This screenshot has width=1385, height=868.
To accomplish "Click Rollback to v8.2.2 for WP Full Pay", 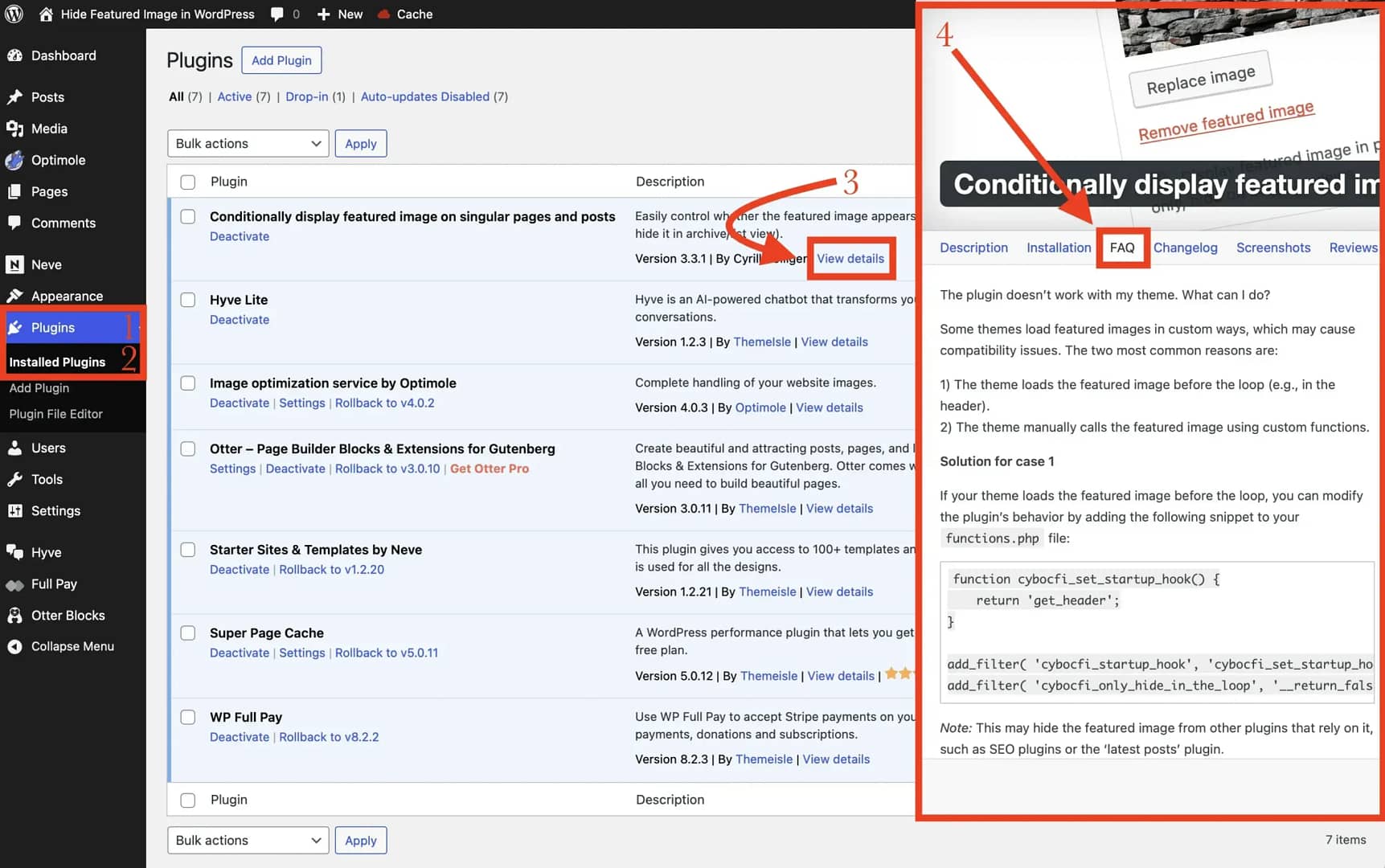I will 329,737.
